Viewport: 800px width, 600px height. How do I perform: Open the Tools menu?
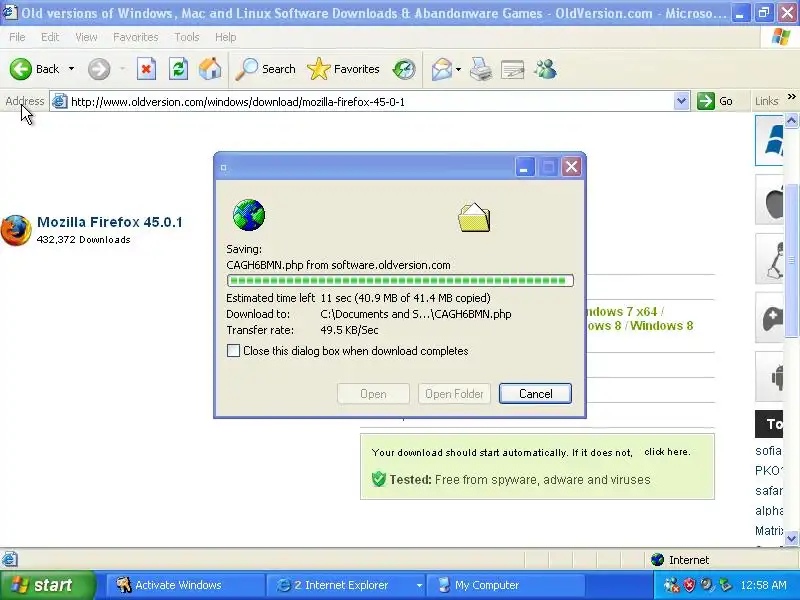click(187, 37)
